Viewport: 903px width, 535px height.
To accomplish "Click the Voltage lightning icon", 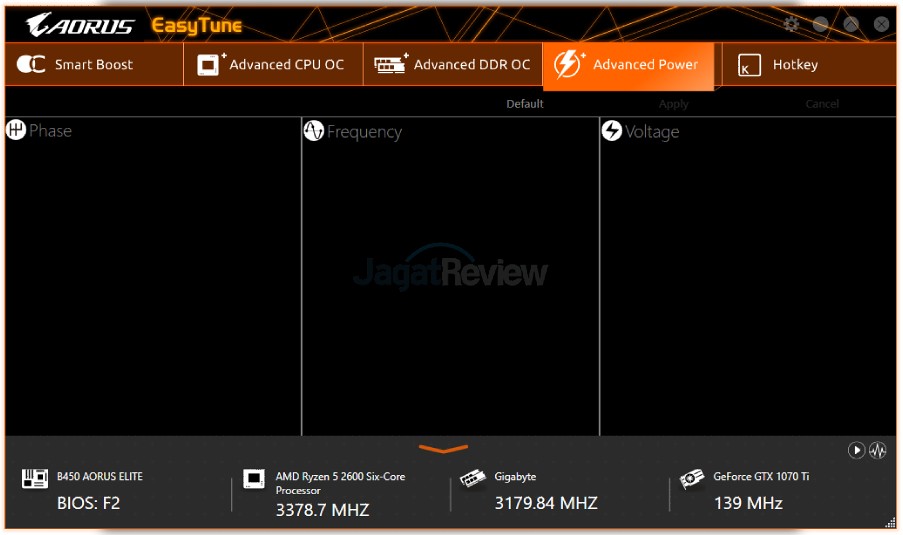I will click(612, 131).
